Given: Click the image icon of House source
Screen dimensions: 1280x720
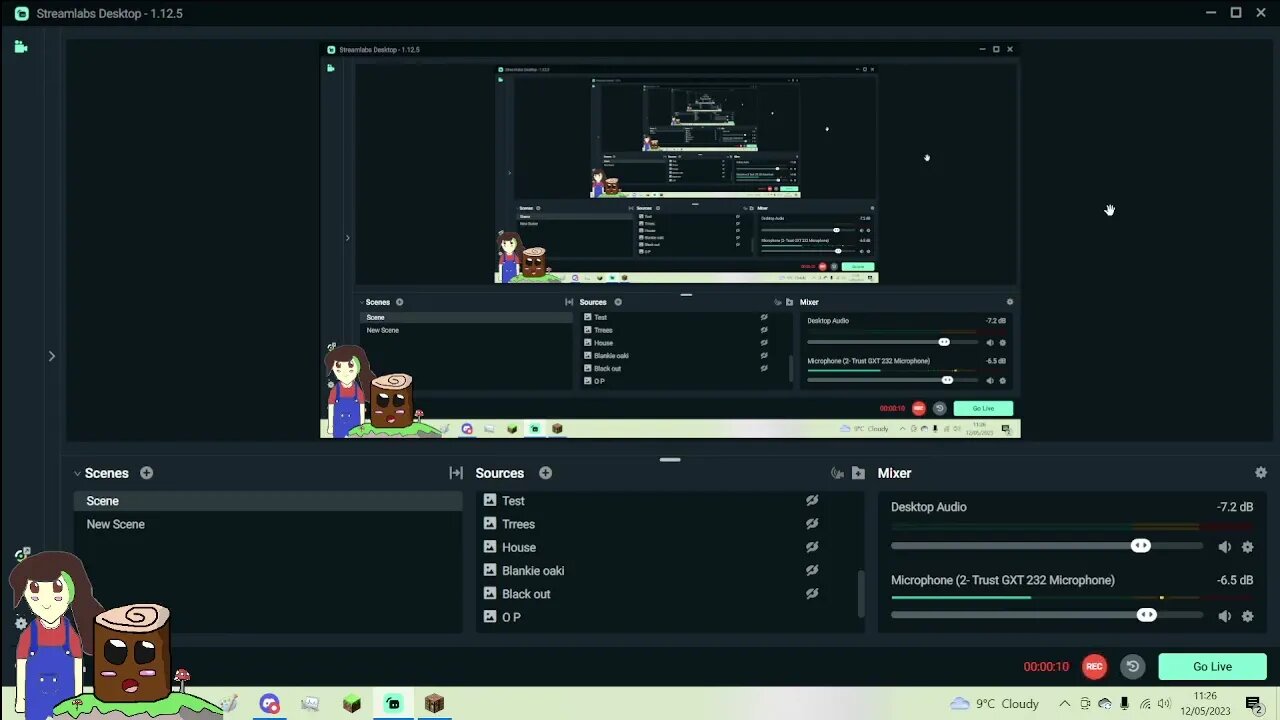Looking at the screenshot, I should tap(490, 547).
